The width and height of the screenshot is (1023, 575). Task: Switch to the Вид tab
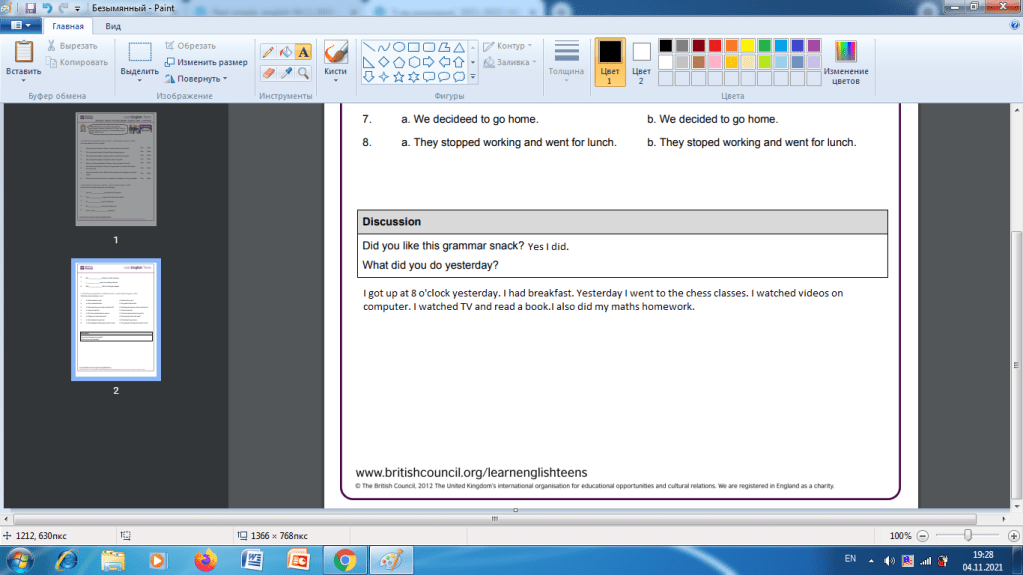tap(113, 25)
